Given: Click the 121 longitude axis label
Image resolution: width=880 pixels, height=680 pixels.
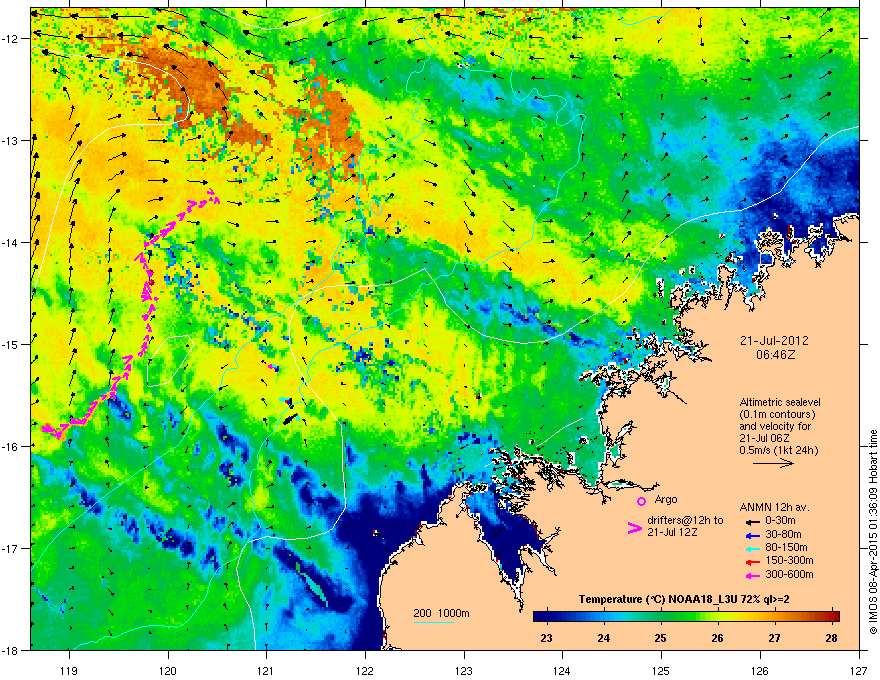Looking at the screenshot, I should 266,670.
